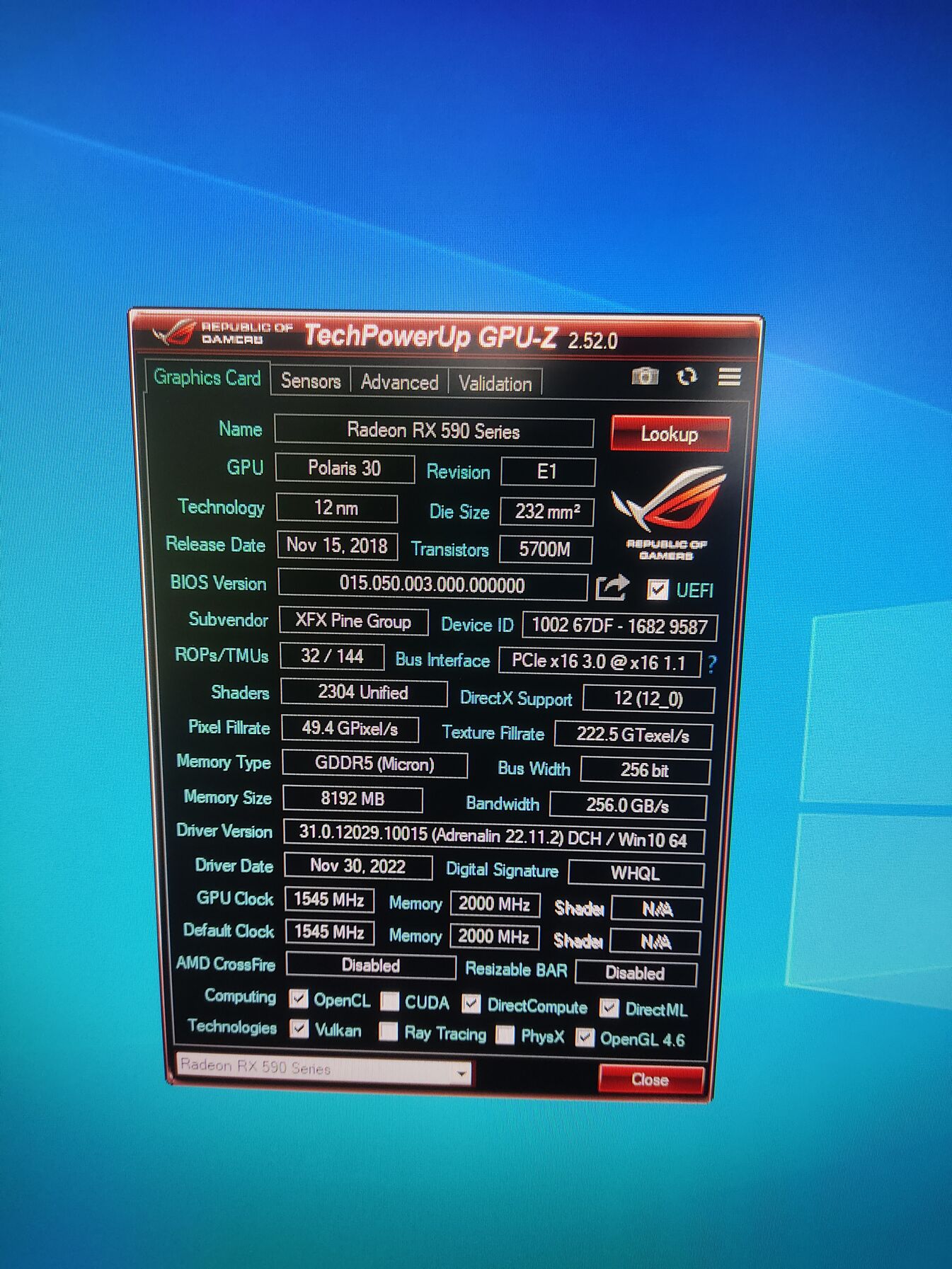Click the AMD CrossFire value Disabled
Viewport: 952px width, 1269px height.
coord(371,965)
